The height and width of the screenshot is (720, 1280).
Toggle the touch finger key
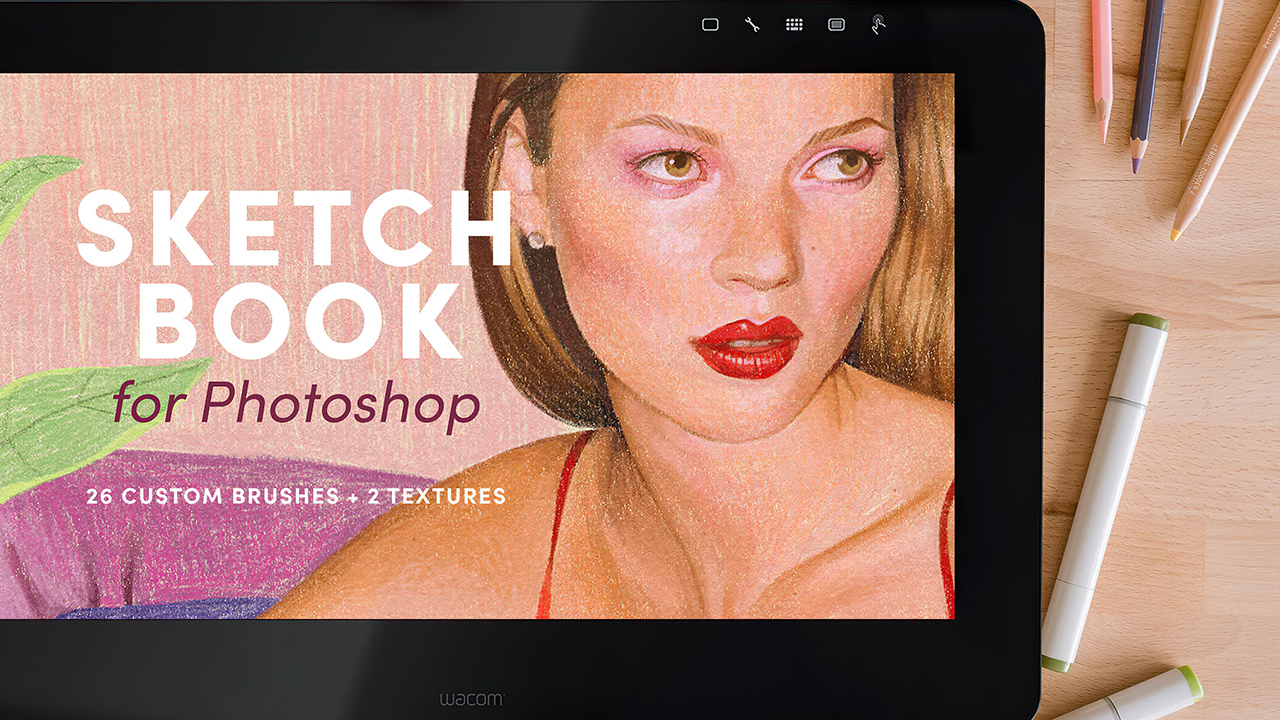878,25
